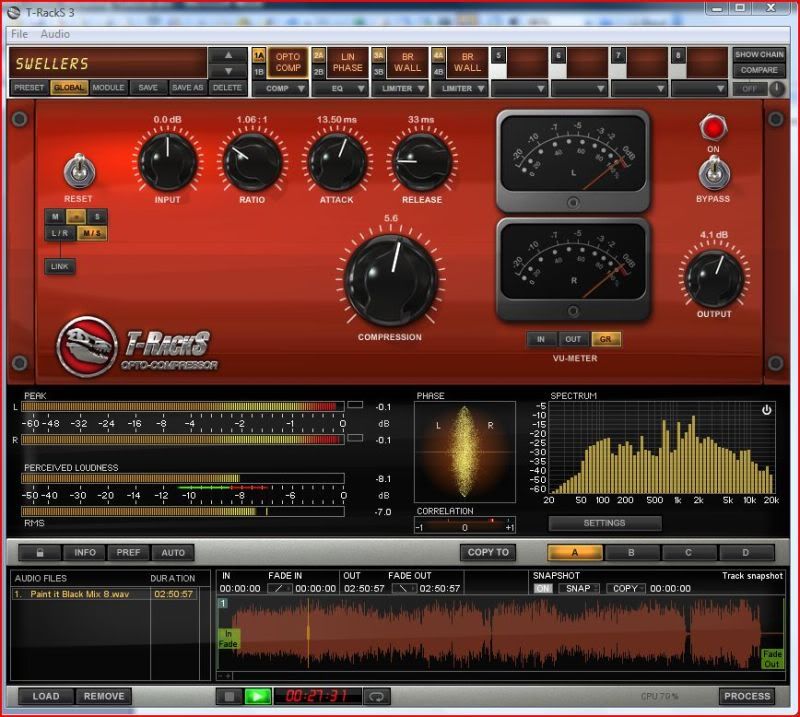Click the slot 6 number button

558,55
